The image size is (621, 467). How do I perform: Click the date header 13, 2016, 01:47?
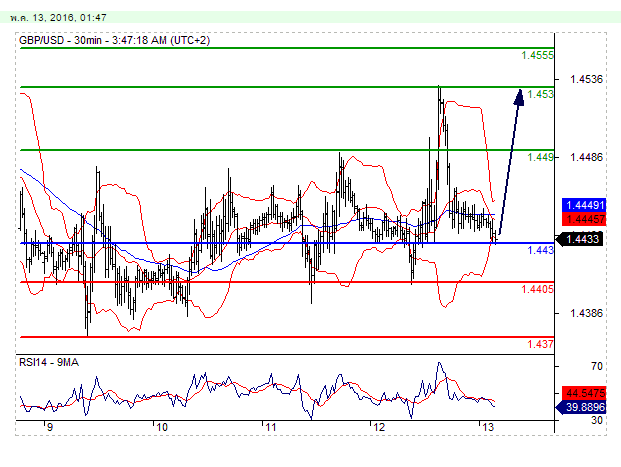click(x=59, y=18)
